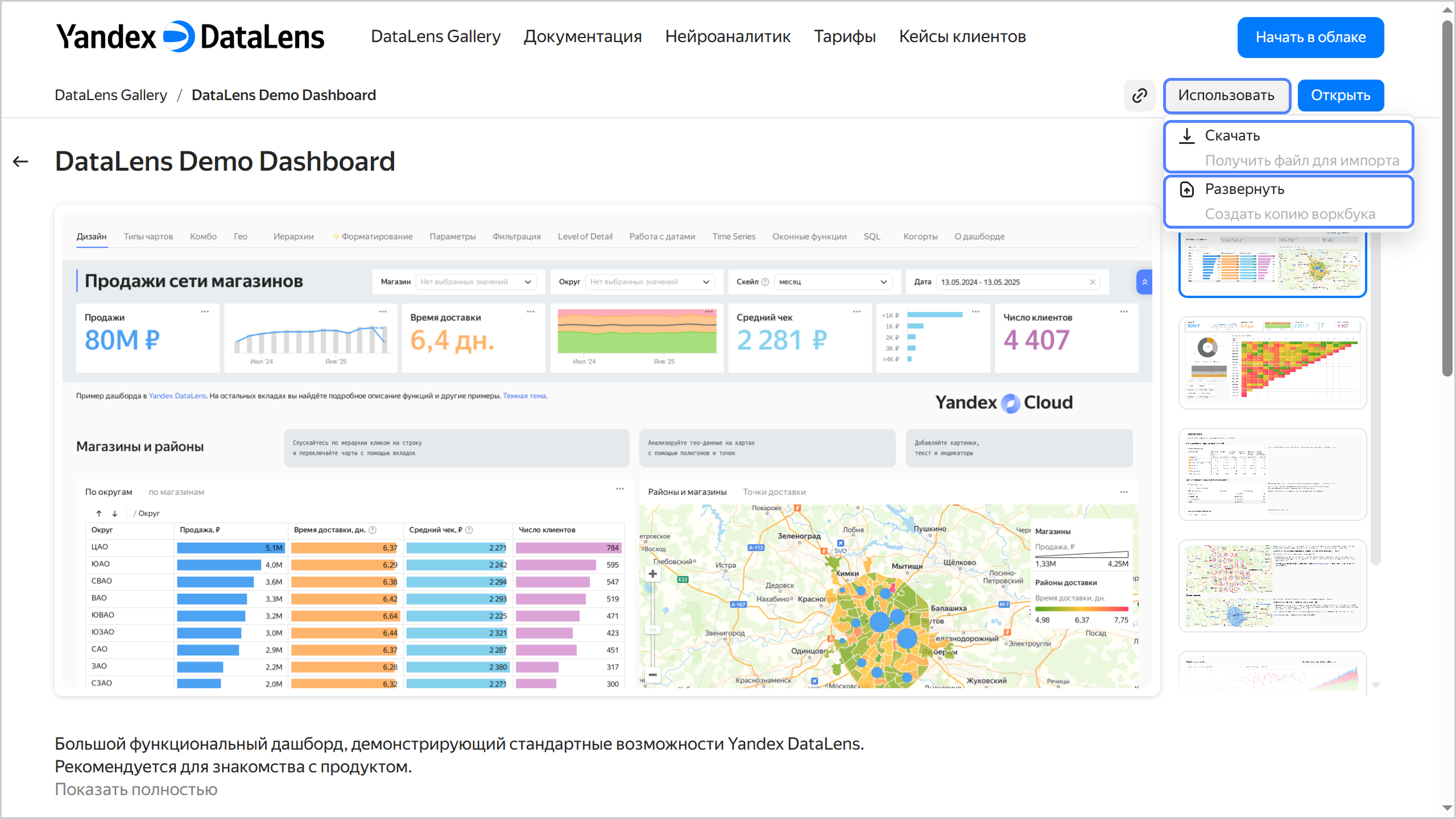Click the blue collapse chevrons button on dashboard
1456x819 pixels.
point(1144,282)
